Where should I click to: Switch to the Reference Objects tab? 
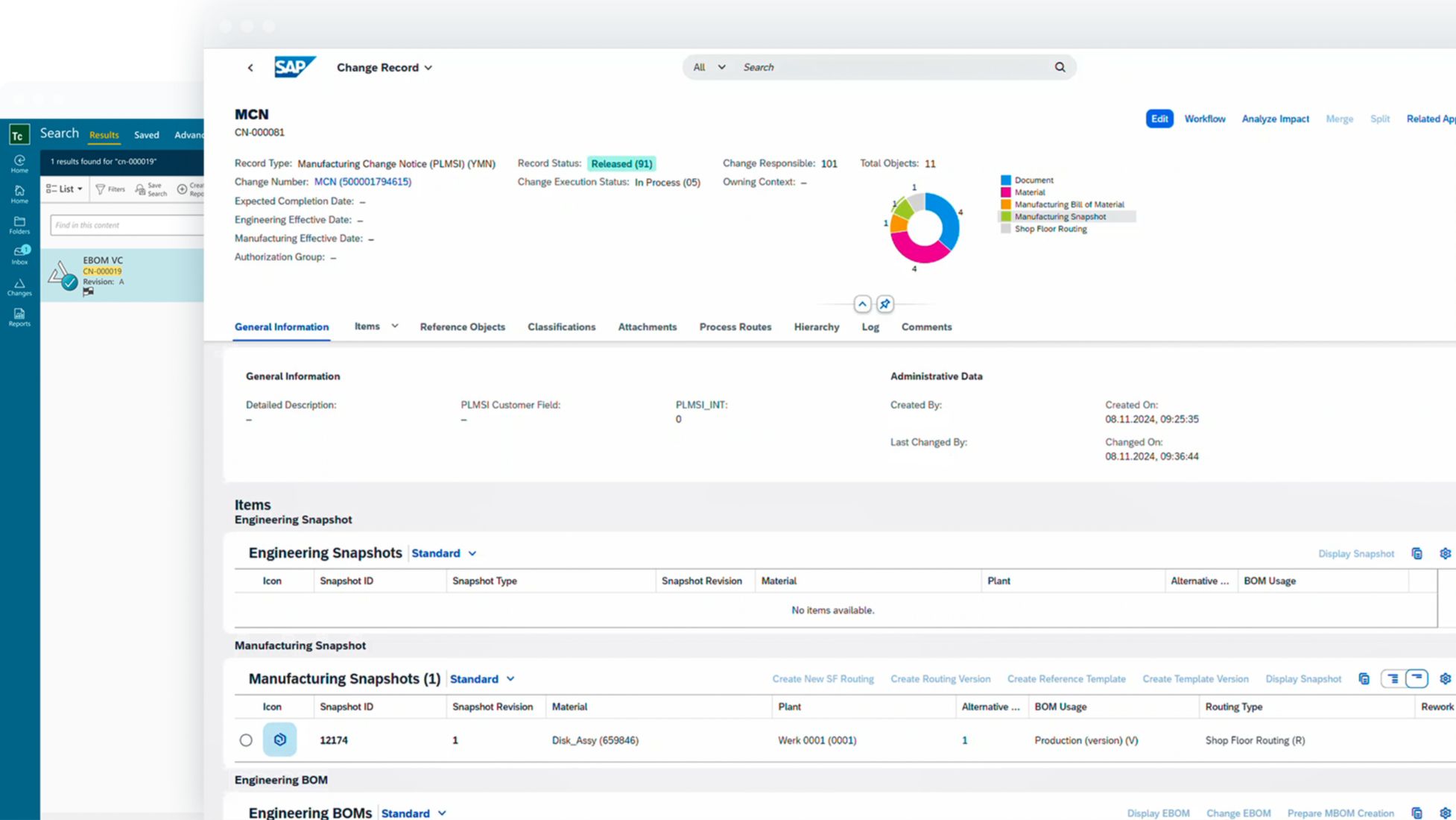pyautogui.click(x=462, y=327)
